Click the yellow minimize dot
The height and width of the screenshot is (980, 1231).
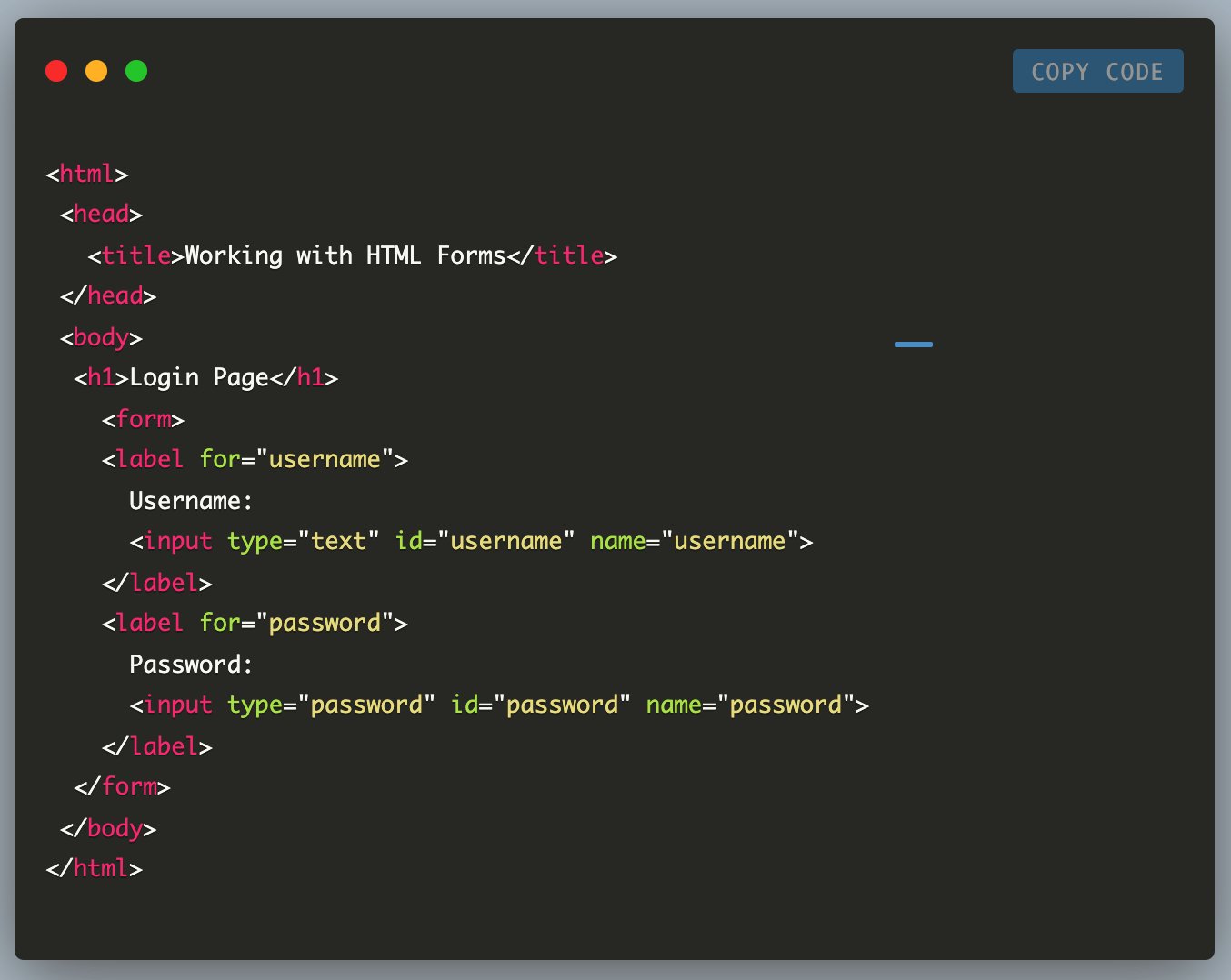coord(96,71)
